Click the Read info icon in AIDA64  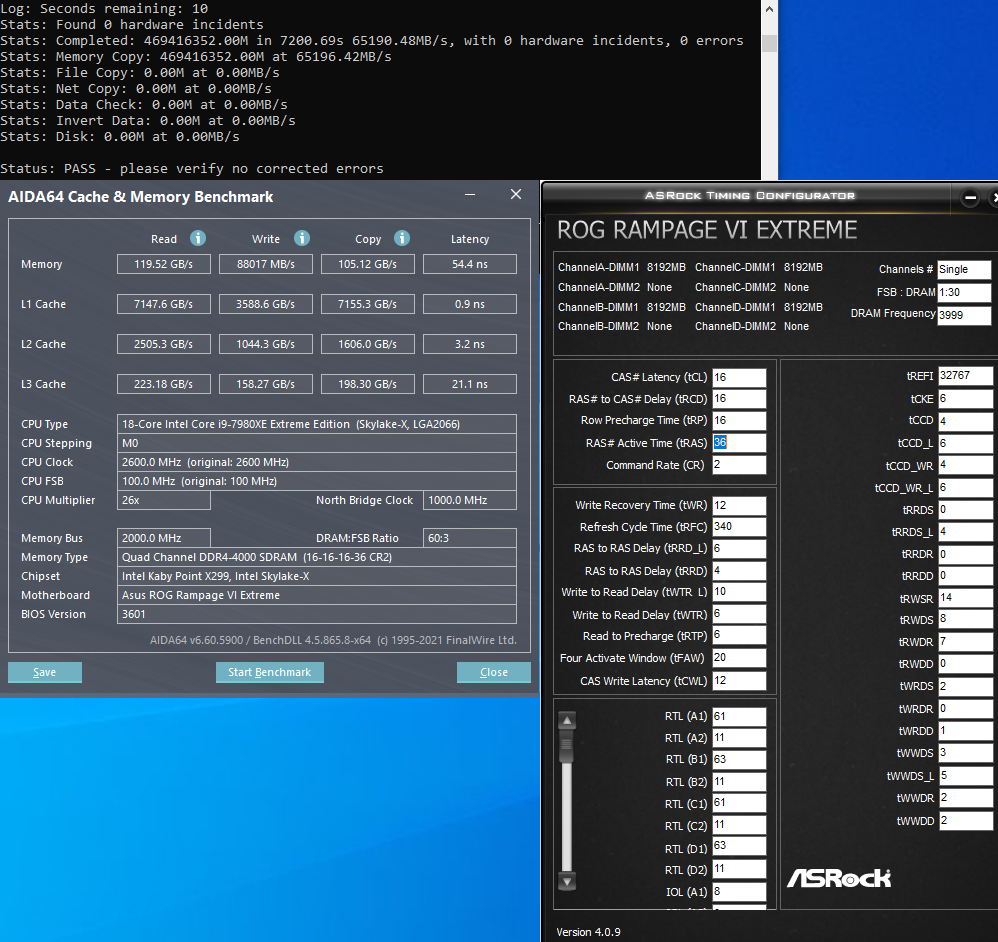point(198,238)
